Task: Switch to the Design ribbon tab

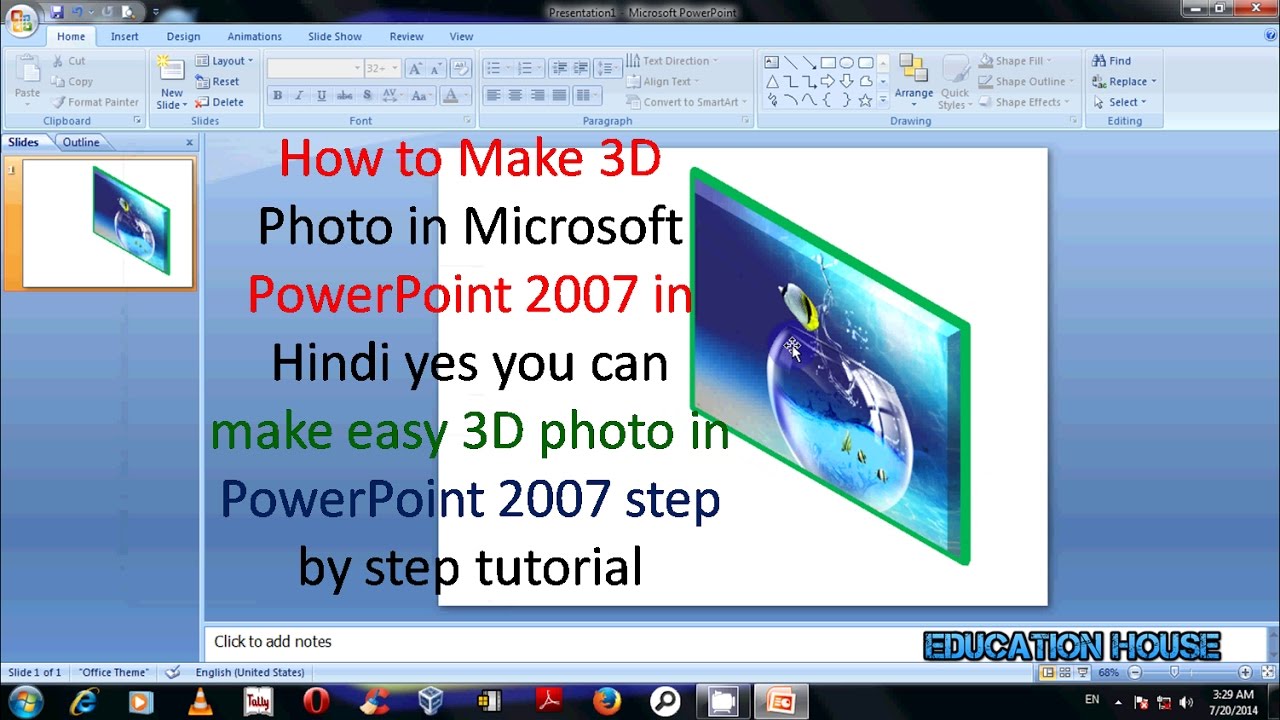Action: [x=183, y=36]
